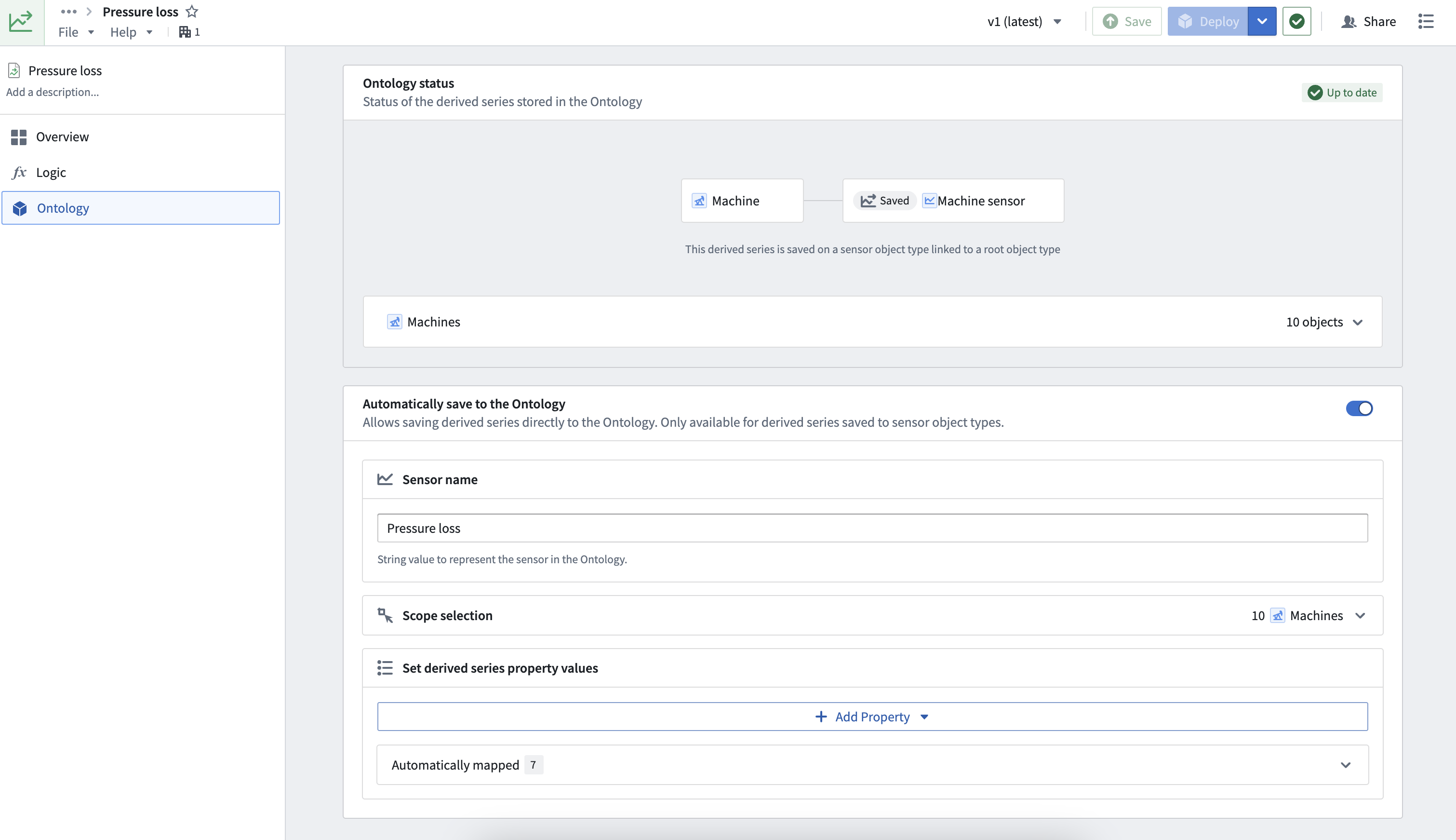Click the Machine sensor node label
This screenshot has width=1456, height=840.
point(981,201)
